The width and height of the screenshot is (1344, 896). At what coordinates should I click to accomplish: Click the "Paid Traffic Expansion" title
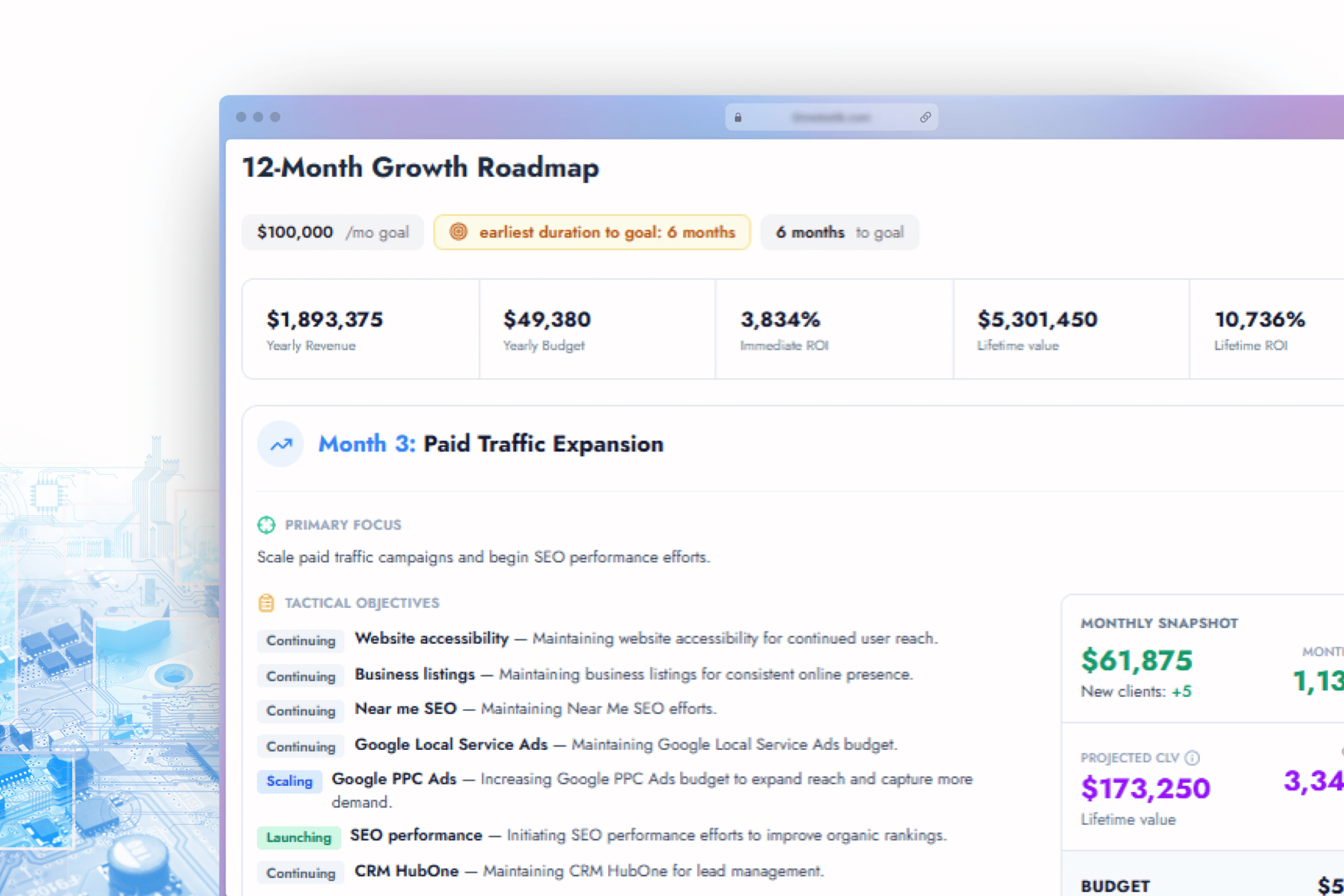coord(543,444)
